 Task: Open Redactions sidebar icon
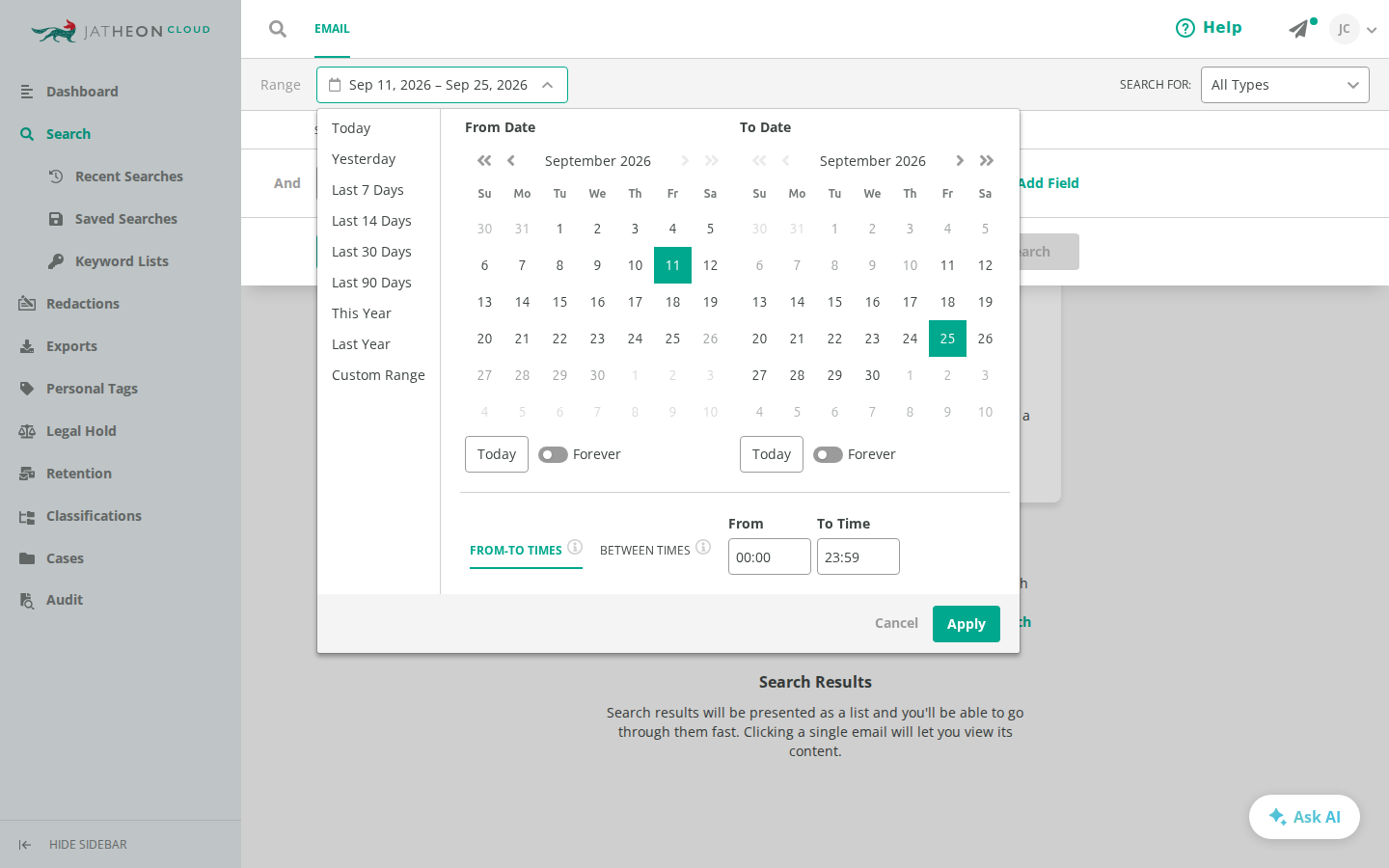[27, 304]
